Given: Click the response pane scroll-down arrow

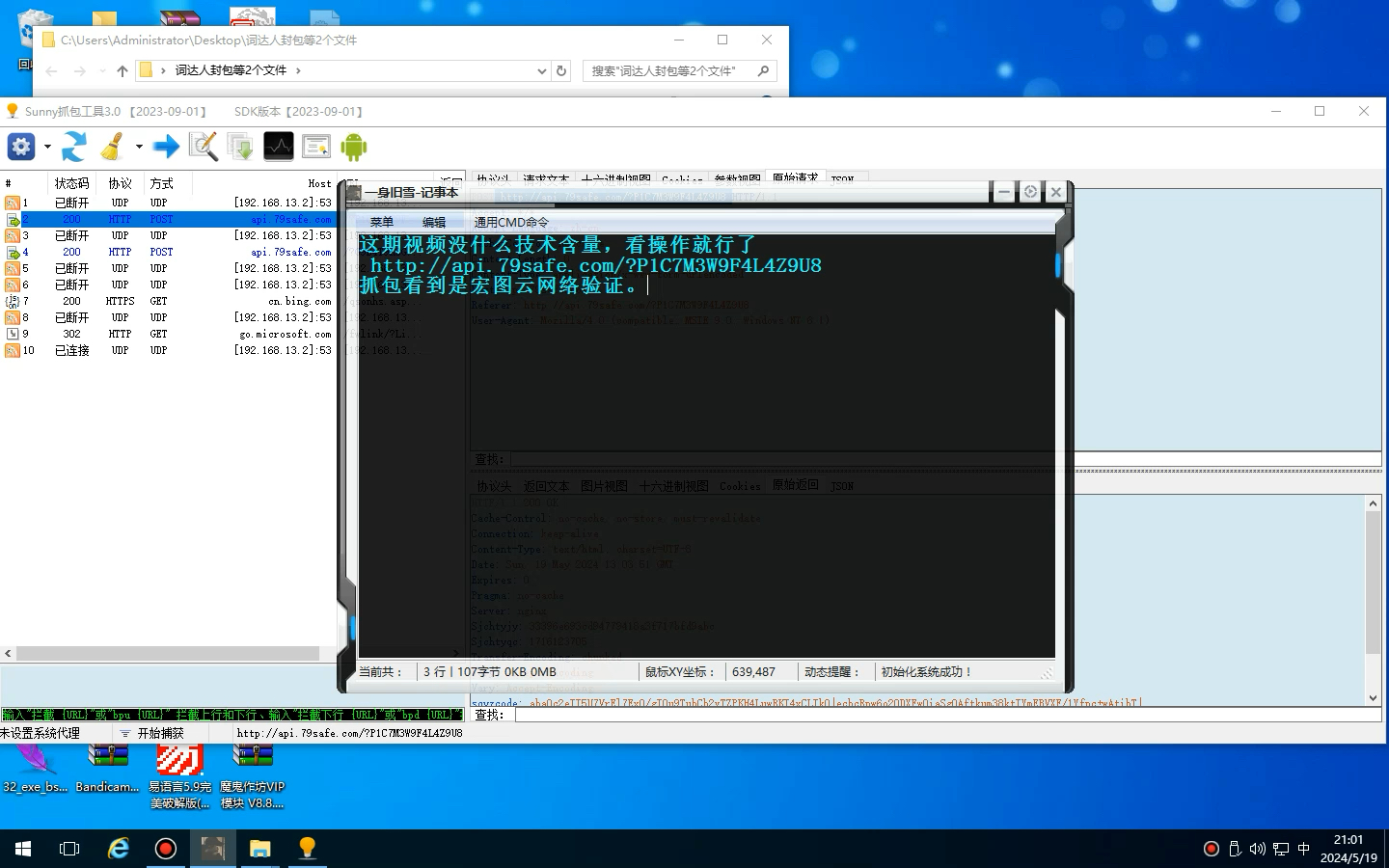Looking at the screenshot, I should pyautogui.click(x=1373, y=697).
